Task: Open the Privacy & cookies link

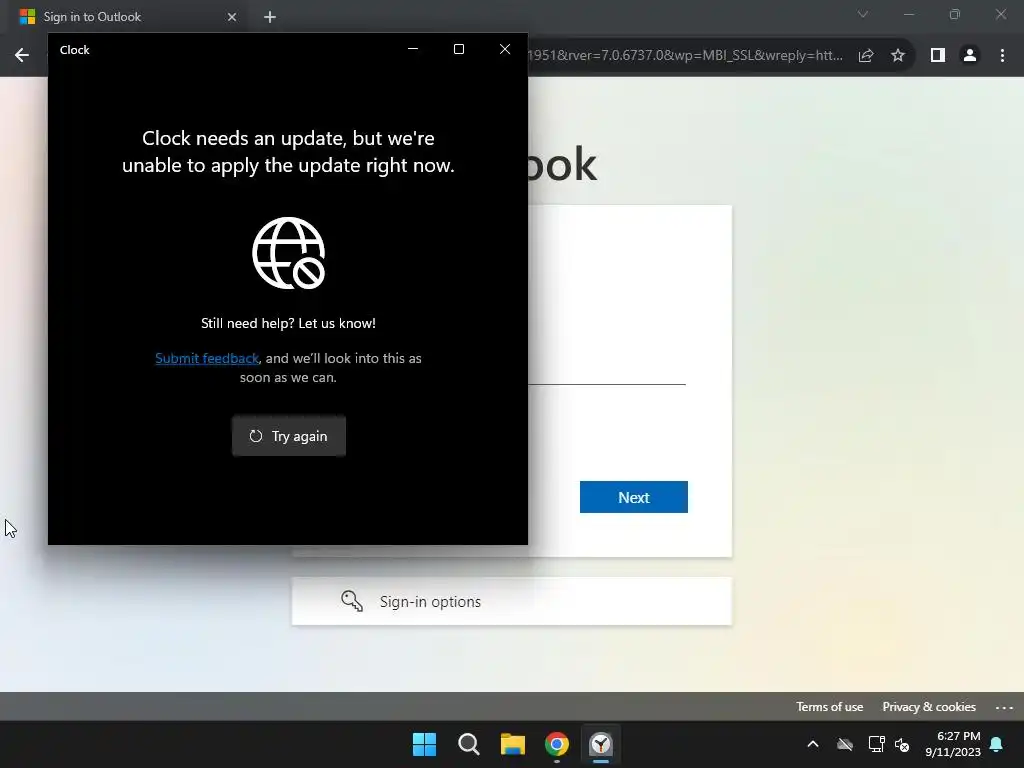Action: 929,707
